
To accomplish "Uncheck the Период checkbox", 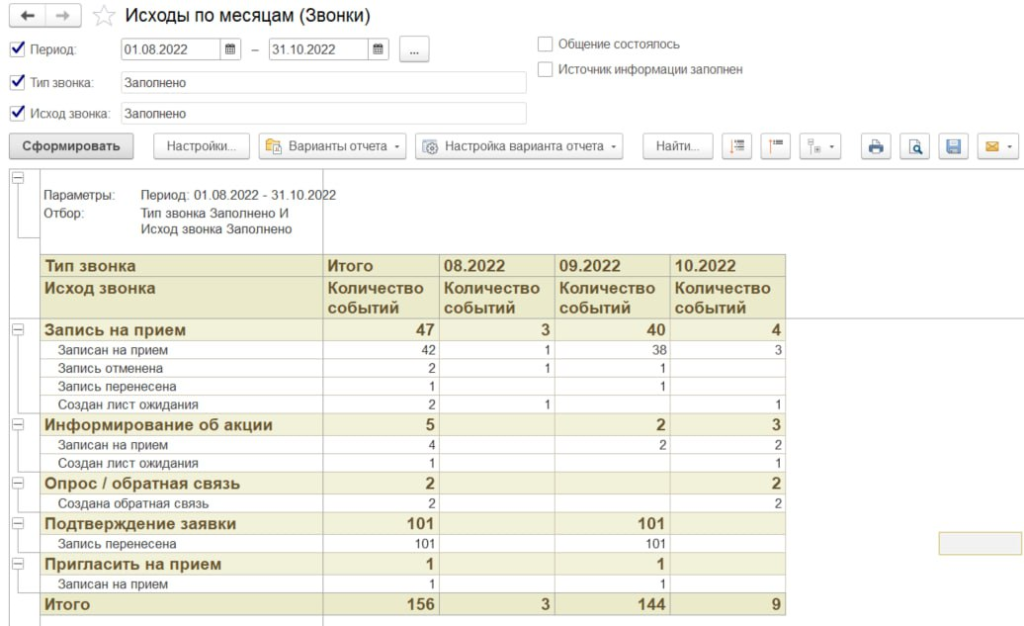I will tap(15, 49).
